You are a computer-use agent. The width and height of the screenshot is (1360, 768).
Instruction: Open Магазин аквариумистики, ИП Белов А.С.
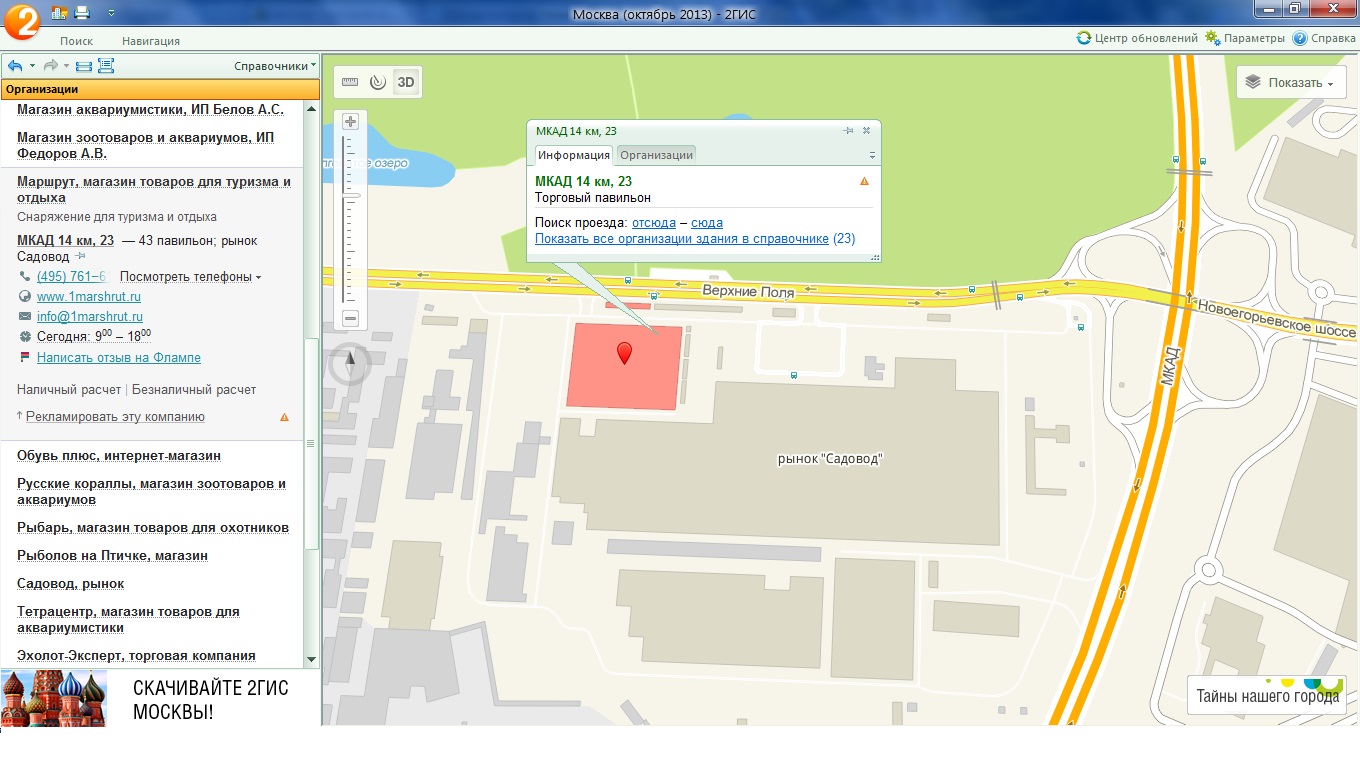pos(150,109)
